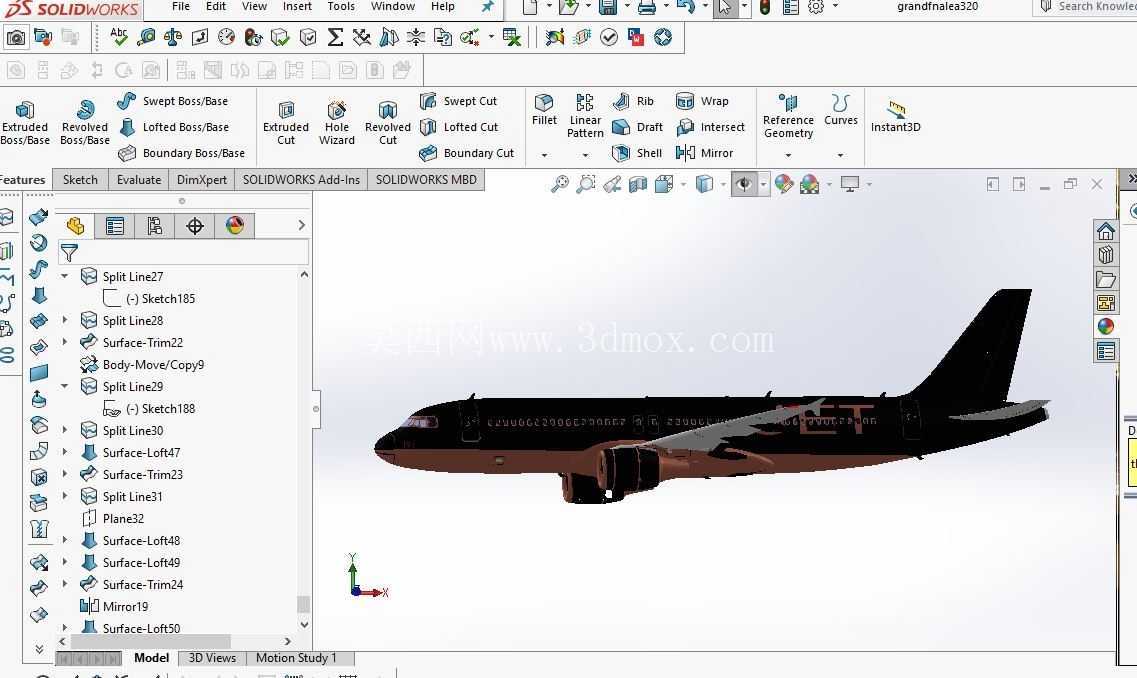Click the Extruded Cut tool
This screenshot has width=1137, height=678.
coord(286,123)
